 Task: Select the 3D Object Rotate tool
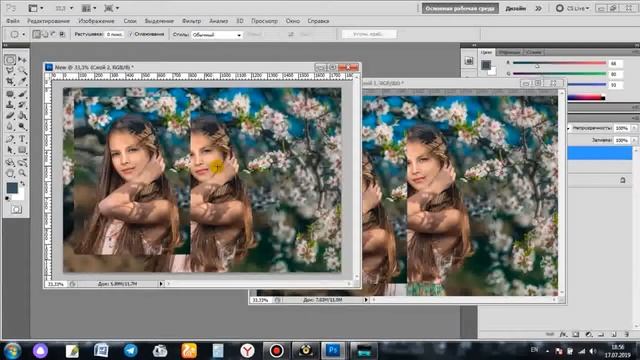[10, 163]
